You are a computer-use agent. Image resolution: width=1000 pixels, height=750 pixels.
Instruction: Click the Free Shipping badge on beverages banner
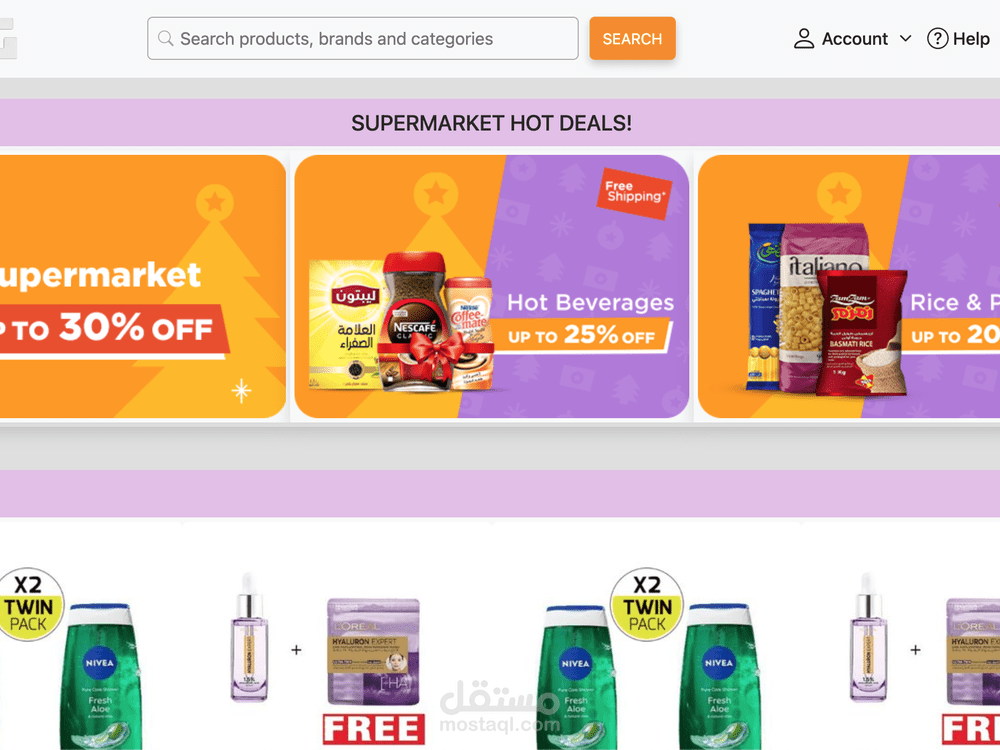(633, 193)
